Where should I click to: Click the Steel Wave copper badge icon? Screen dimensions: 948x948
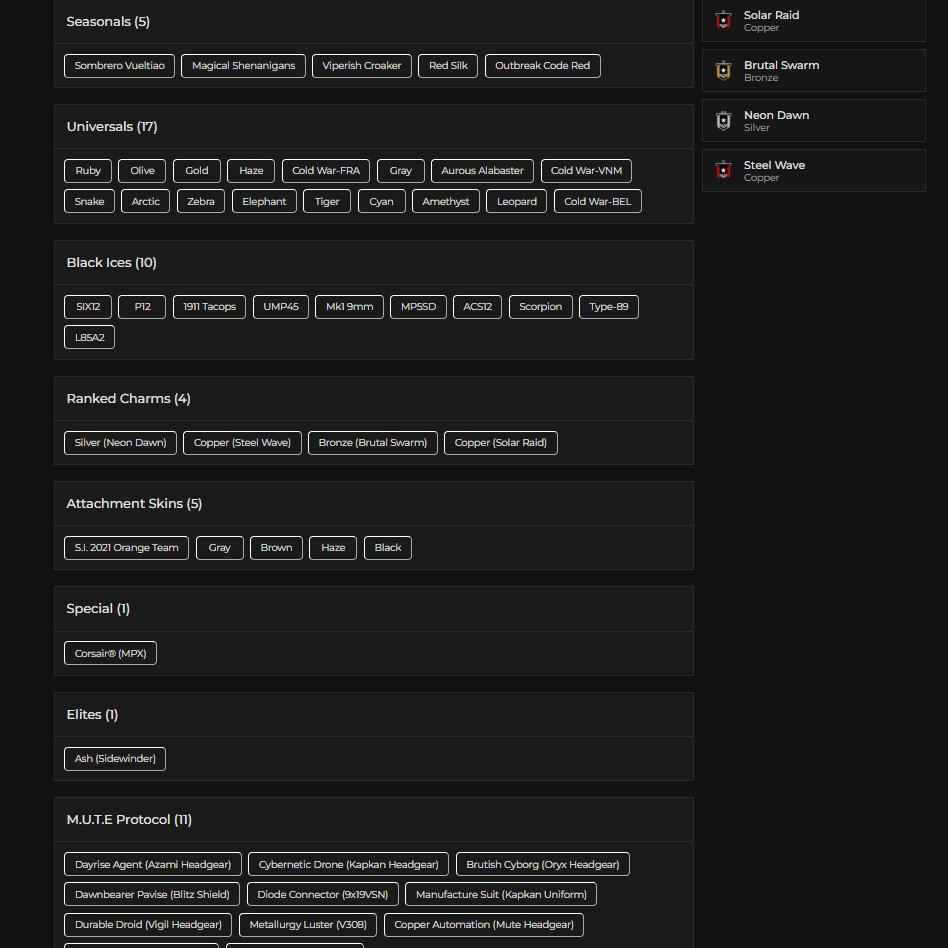coord(723,170)
